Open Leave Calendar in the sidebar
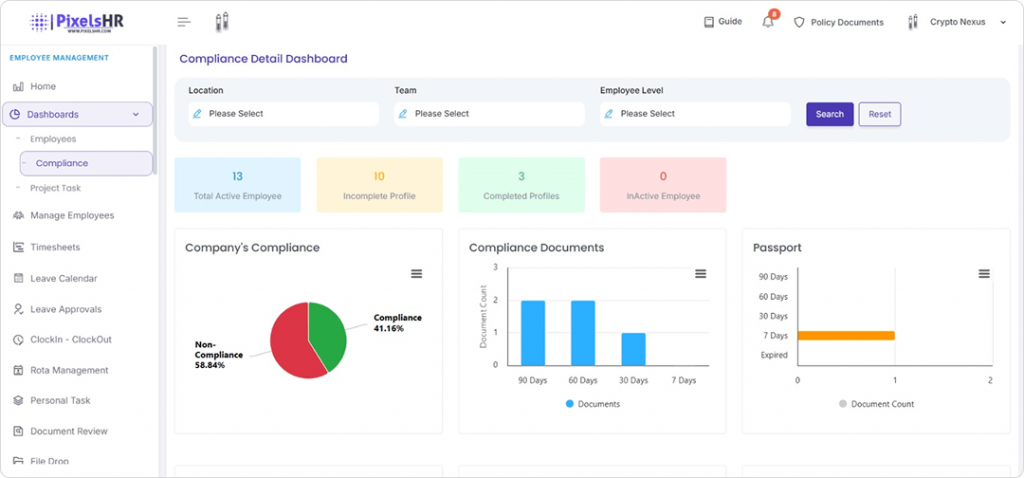Image resolution: width=1024 pixels, height=478 pixels. (64, 278)
